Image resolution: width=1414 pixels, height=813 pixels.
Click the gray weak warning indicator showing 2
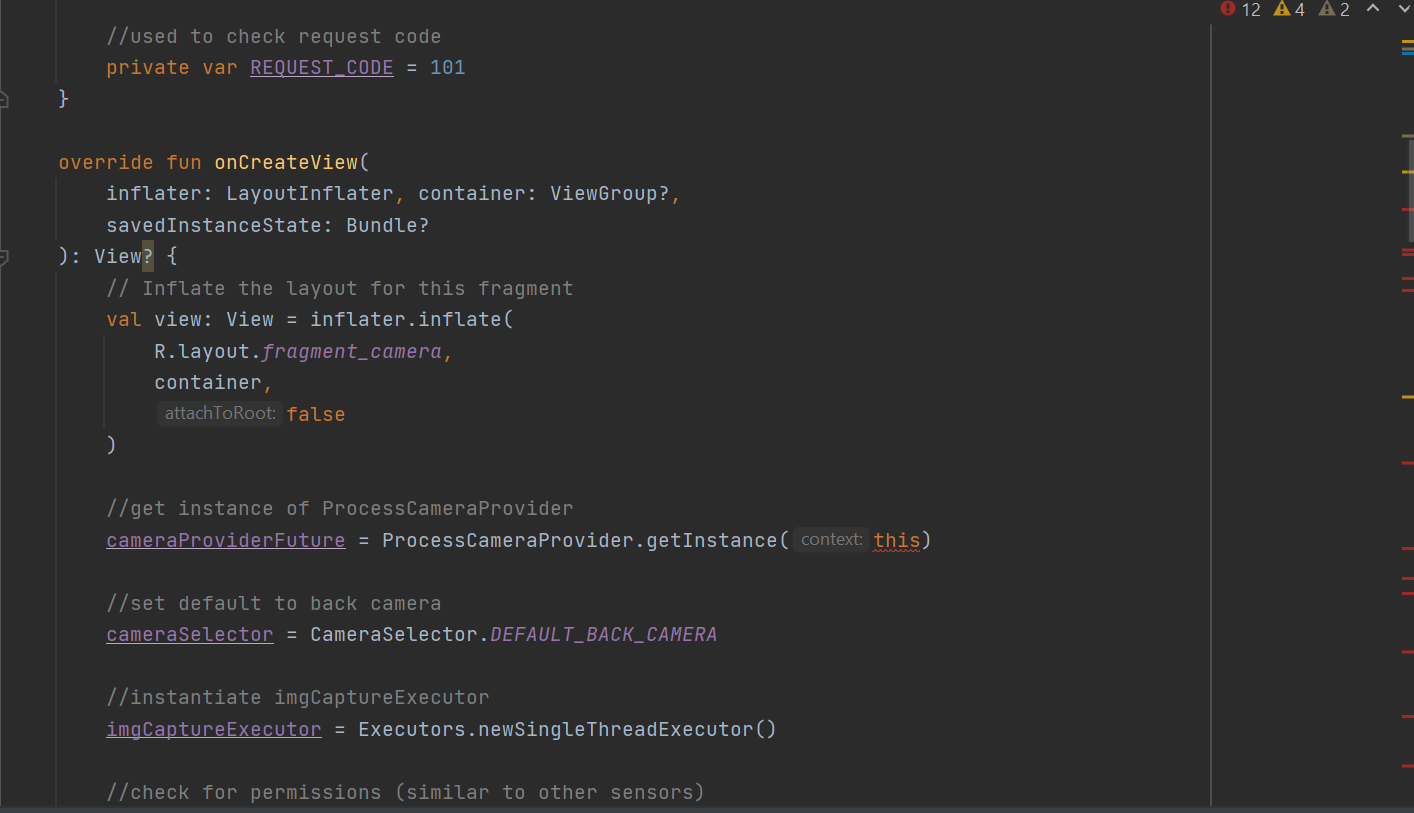pos(1334,9)
